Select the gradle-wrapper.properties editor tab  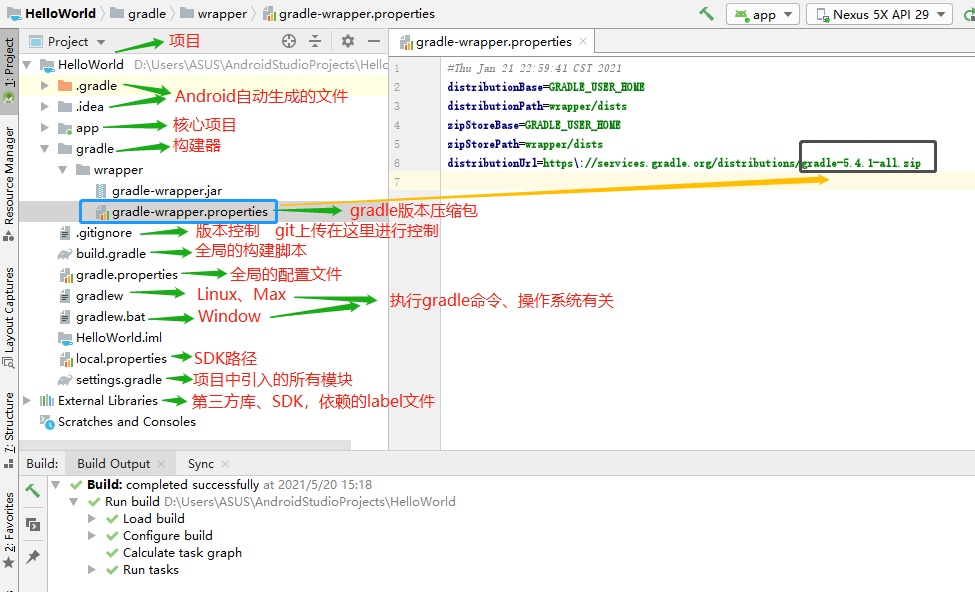tap(493, 42)
